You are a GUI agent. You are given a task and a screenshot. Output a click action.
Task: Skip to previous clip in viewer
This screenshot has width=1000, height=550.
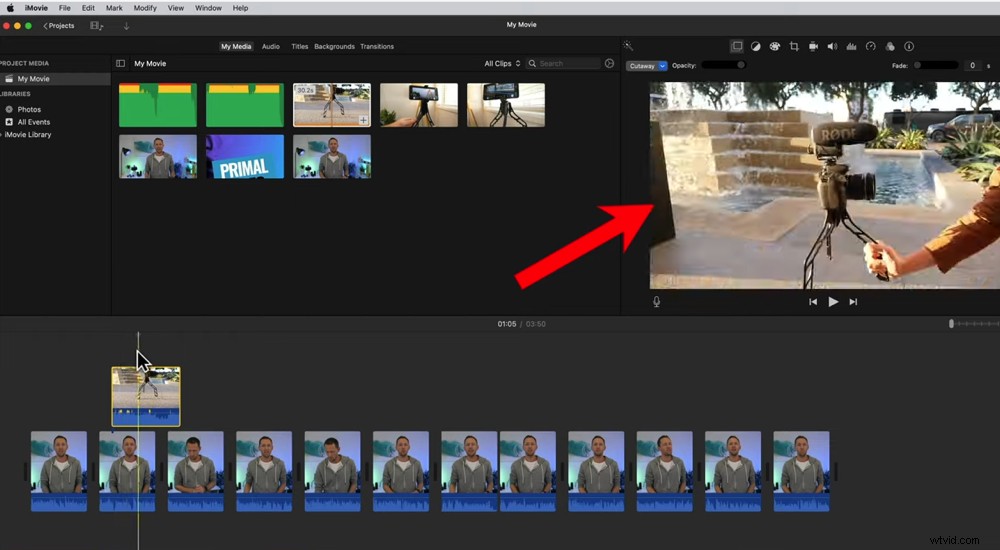tap(812, 302)
